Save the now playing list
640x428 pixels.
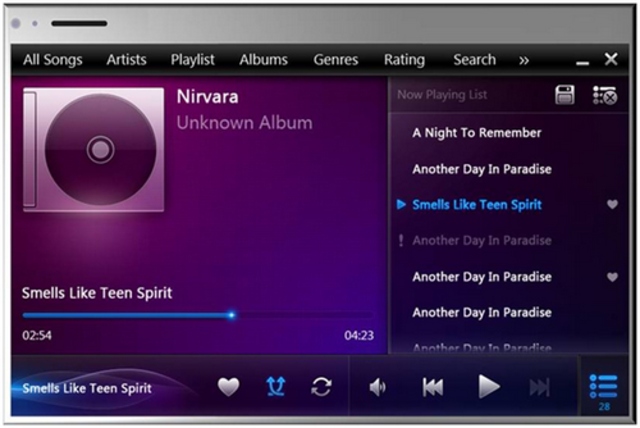click(x=565, y=95)
